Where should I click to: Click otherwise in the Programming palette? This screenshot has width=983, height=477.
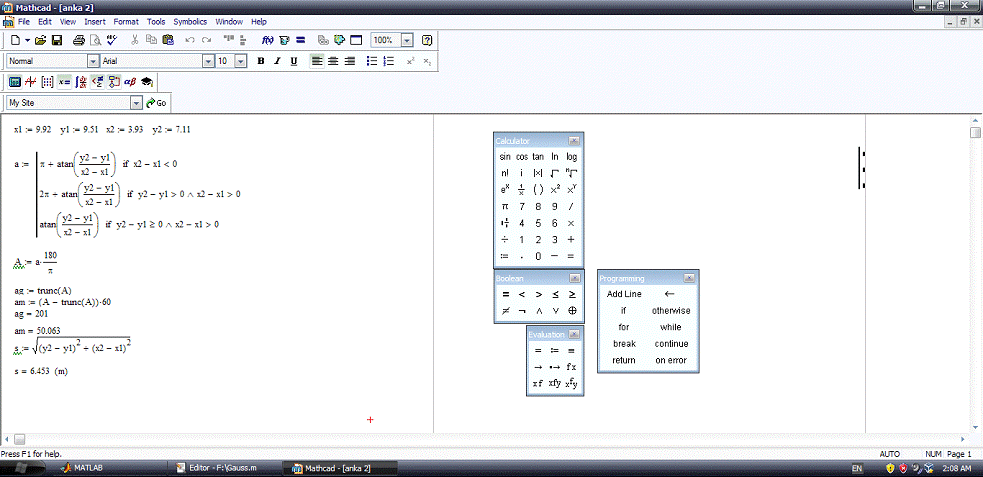(x=671, y=311)
